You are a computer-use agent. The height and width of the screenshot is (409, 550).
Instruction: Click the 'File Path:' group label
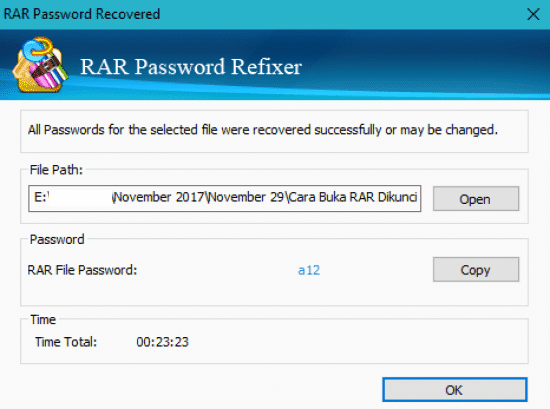coord(56,170)
